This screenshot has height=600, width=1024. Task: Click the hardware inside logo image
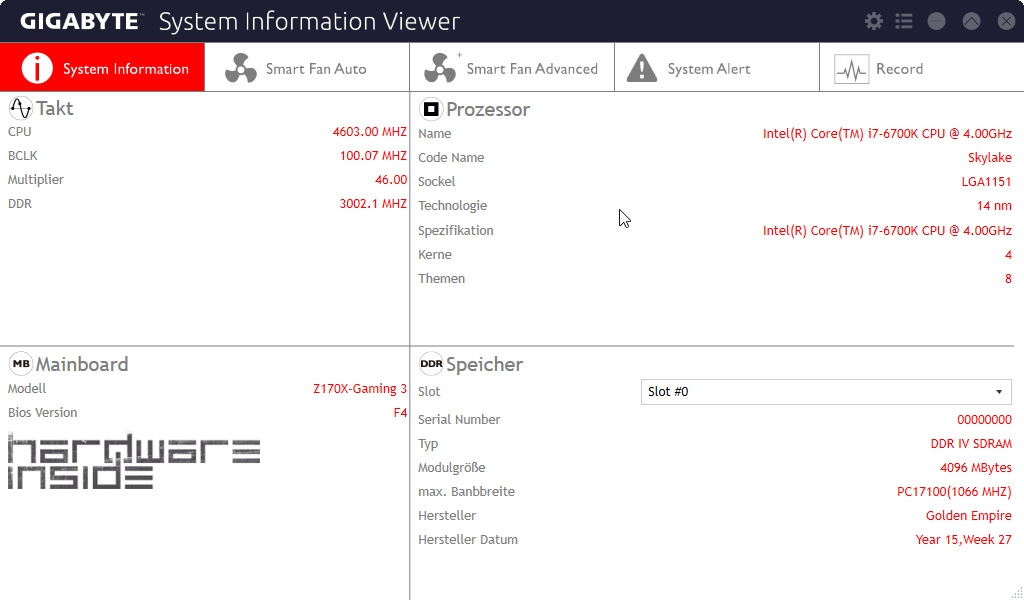click(135, 461)
